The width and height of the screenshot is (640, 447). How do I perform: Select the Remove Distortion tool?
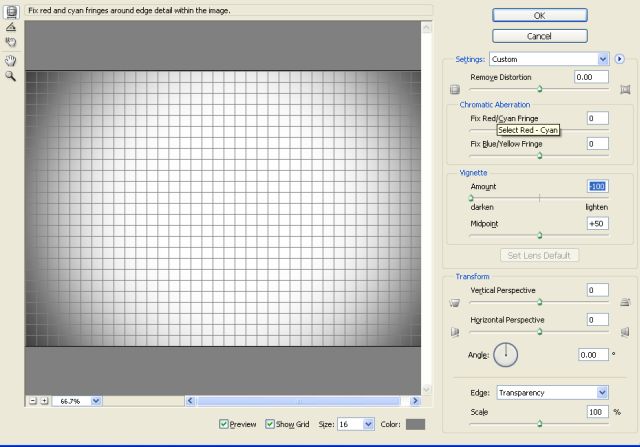tap(11, 11)
